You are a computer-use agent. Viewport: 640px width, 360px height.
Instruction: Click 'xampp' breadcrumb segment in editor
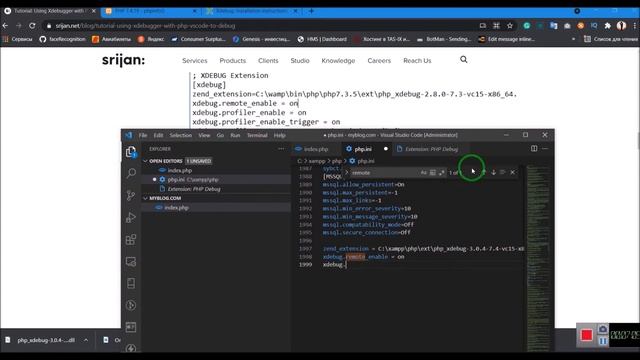317,161
